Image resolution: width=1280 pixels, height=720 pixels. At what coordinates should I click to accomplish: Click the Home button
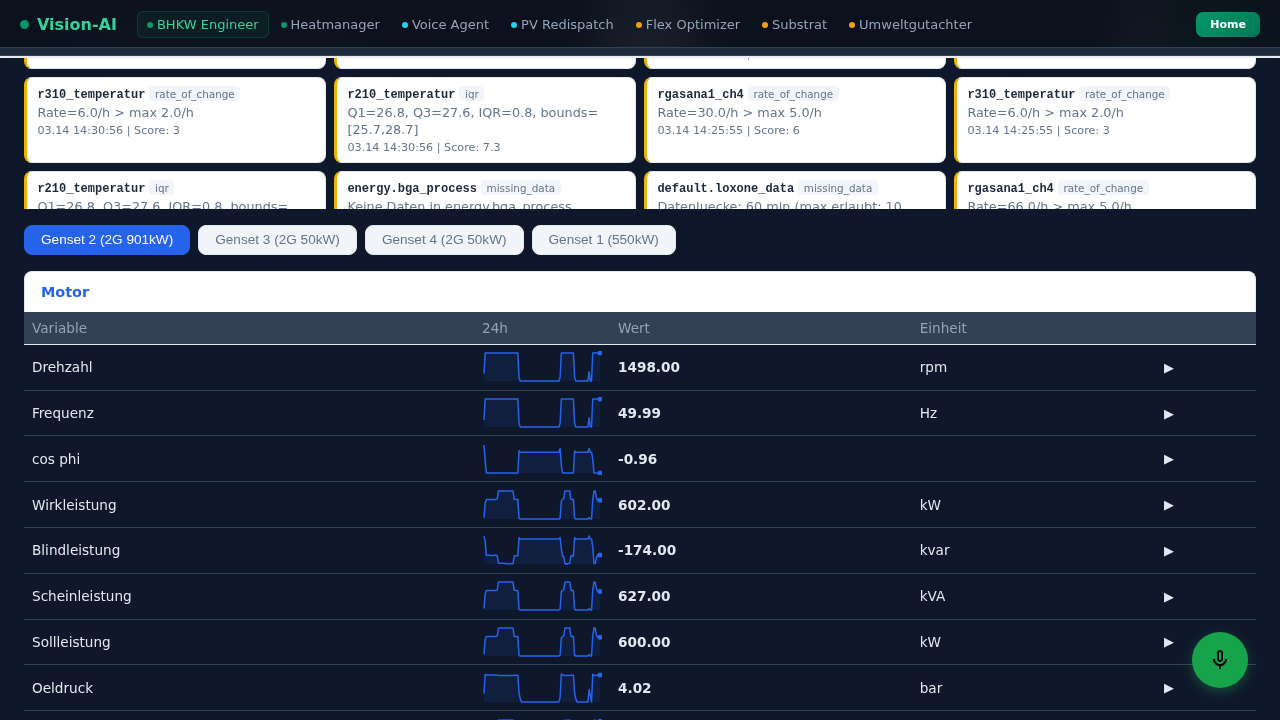[1227, 24]
